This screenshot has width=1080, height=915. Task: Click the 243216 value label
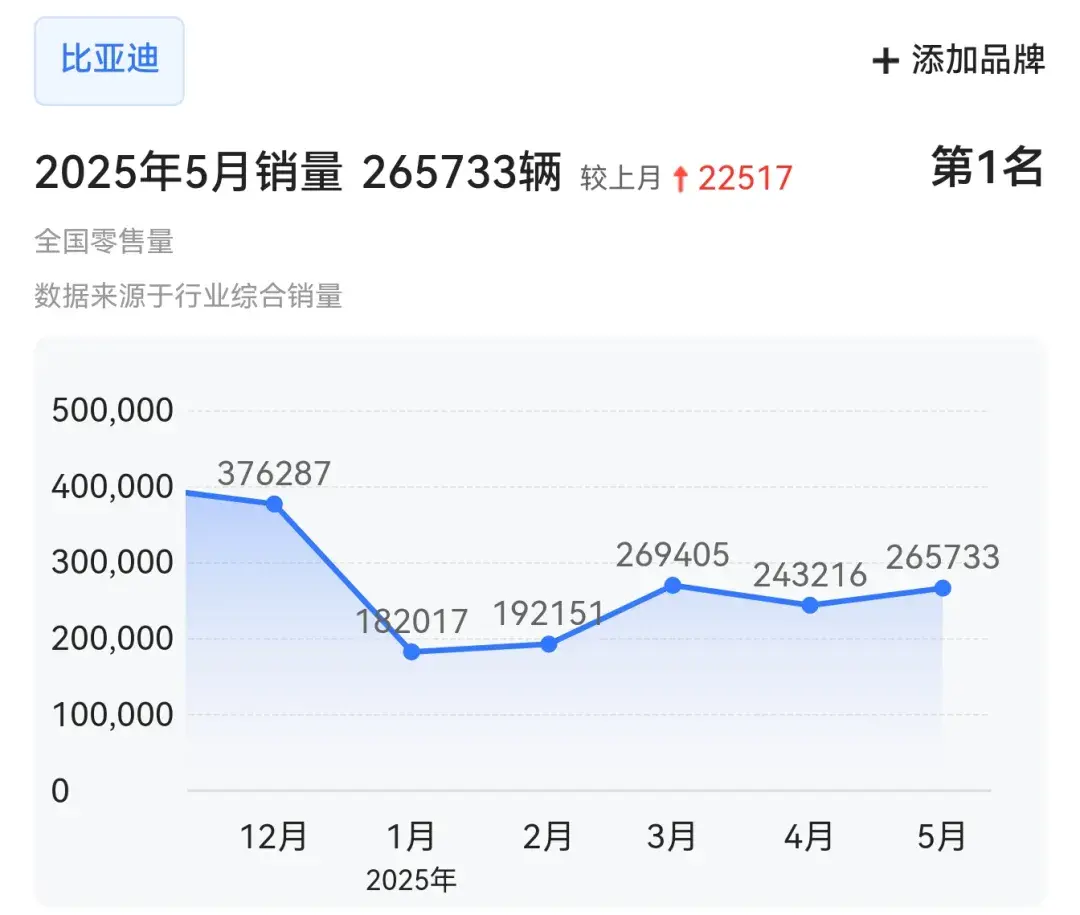810,575
